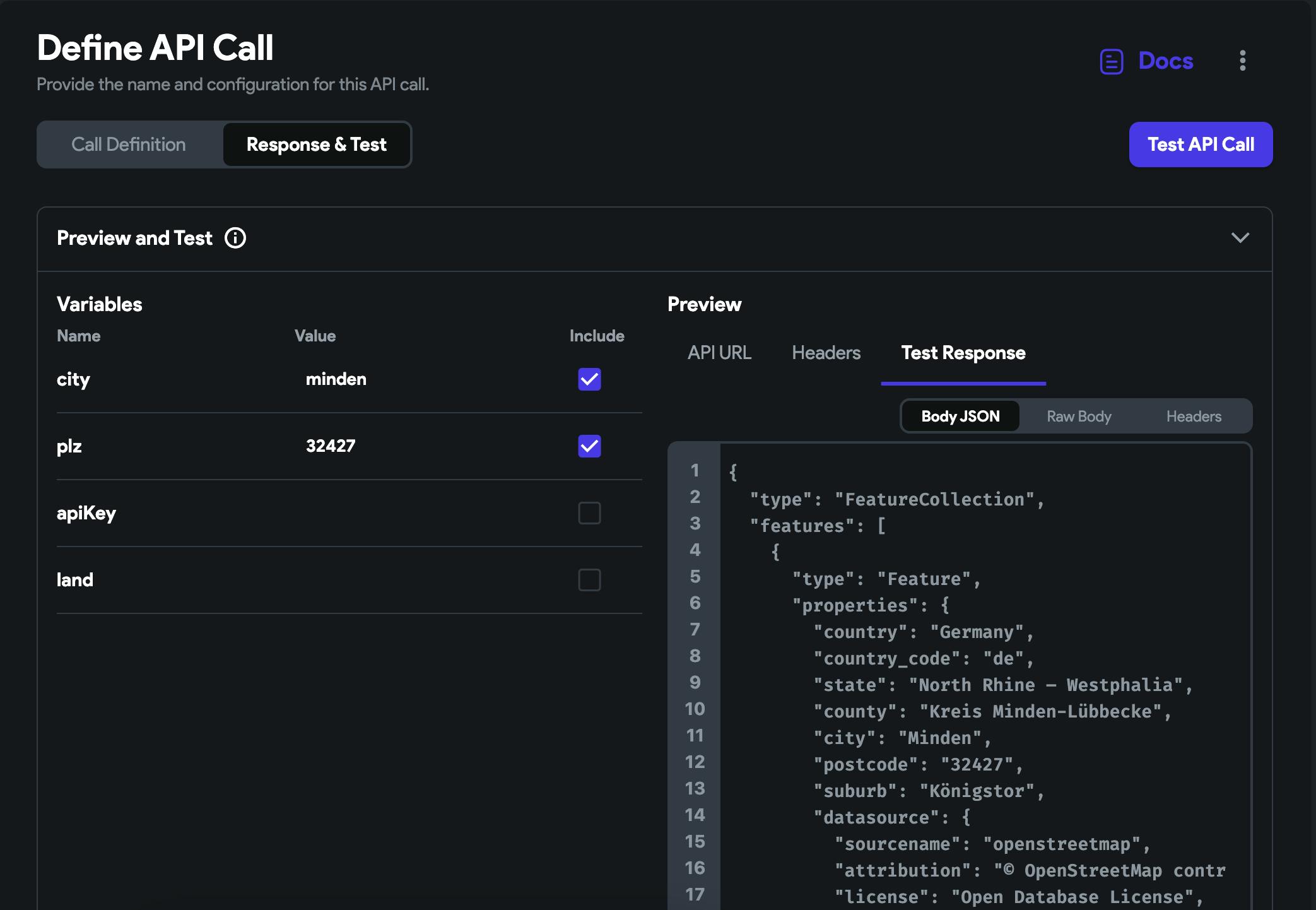Switch the response view to Headers
Viewport: 1316px width, 910px height.
pos(1194,417)
